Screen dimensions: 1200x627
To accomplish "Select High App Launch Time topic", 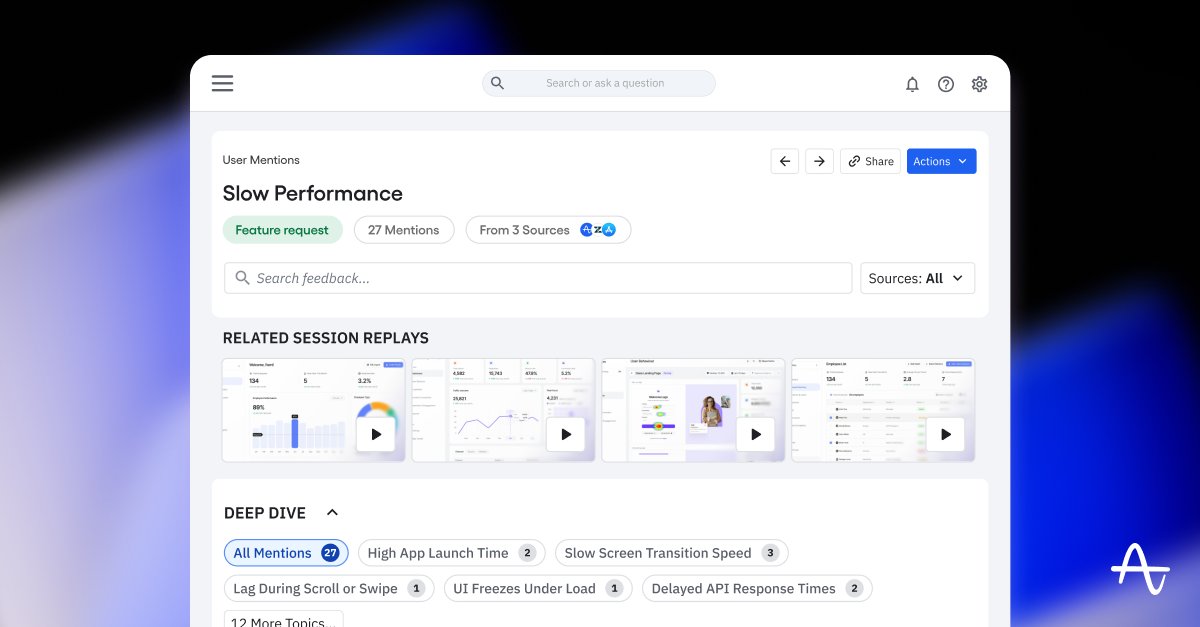I will point(452,553).
